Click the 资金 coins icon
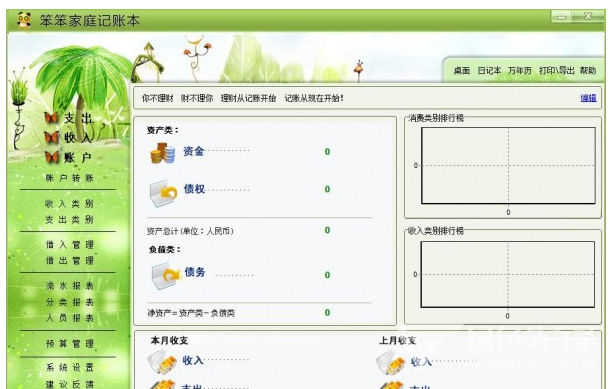This screenshot has width=612, height=389. [x=162, y=153]
